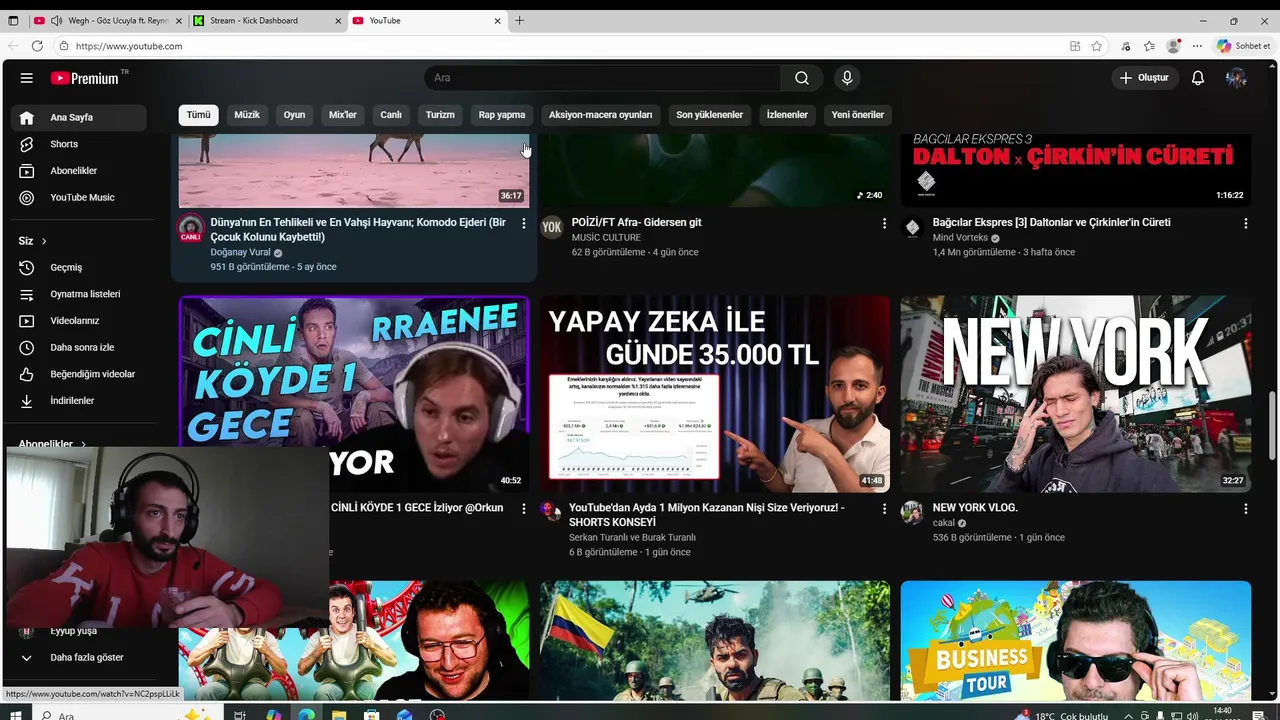1280x720 pixels.
Task: Open the MUSİC CULTURE channel link
Action: click(606, 238)
